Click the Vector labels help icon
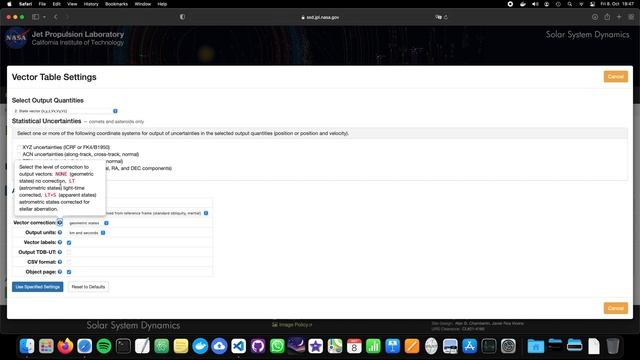The height and width of the screenshot is (360, 640). (x=60, y=242)
